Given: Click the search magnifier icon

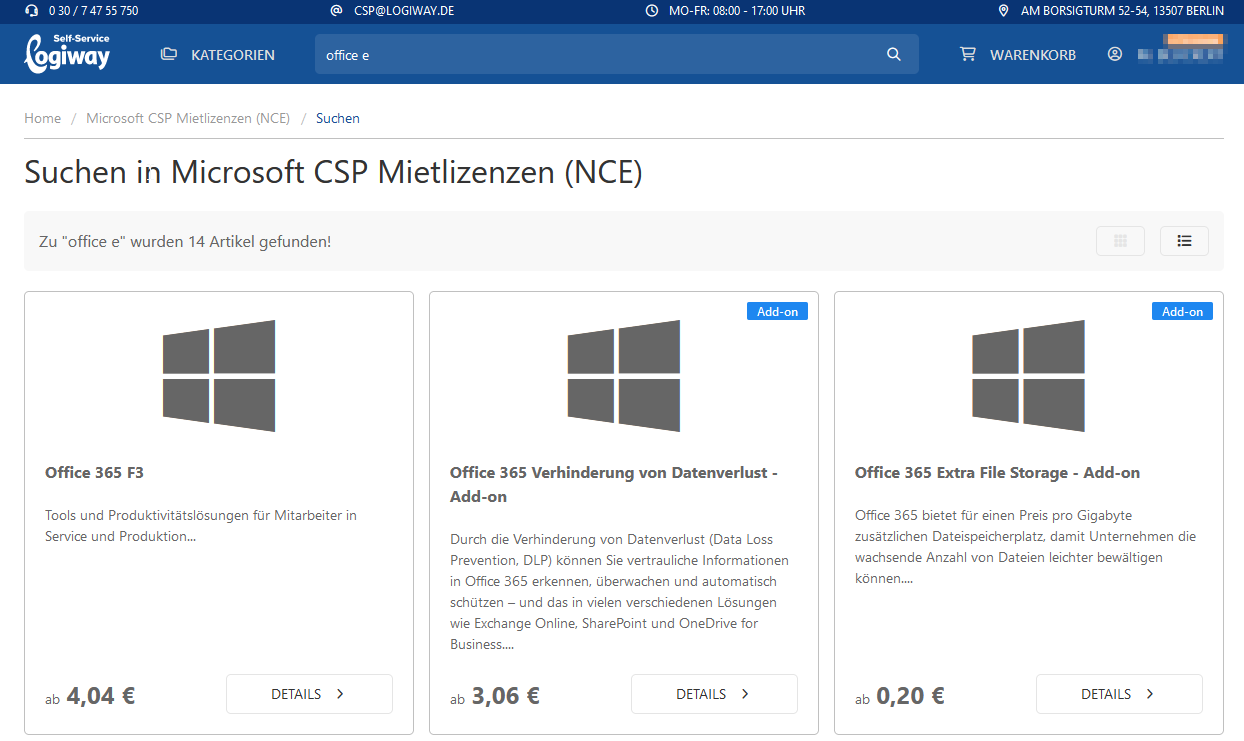Looking at the screenshot, I should [x=894, y=55].
